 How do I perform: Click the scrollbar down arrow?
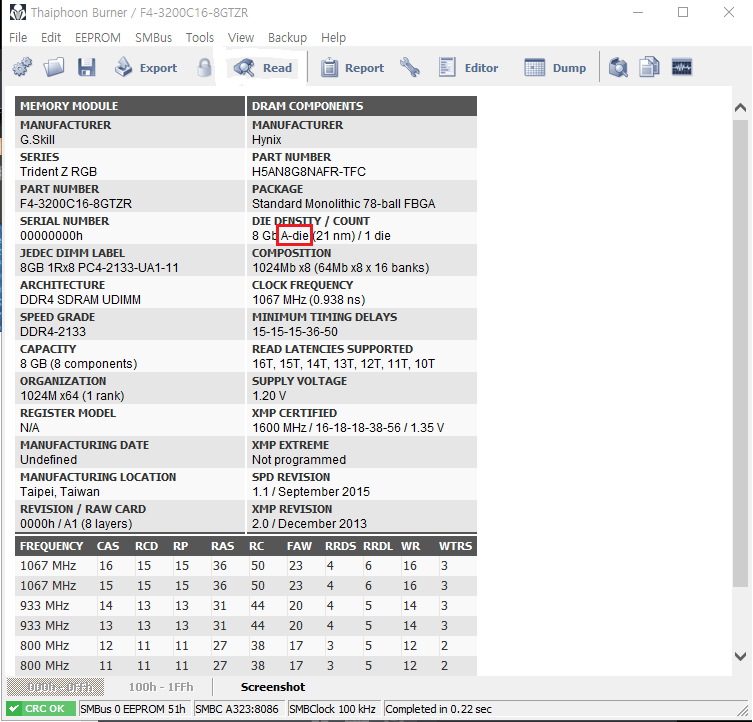[x=740, y=656]
